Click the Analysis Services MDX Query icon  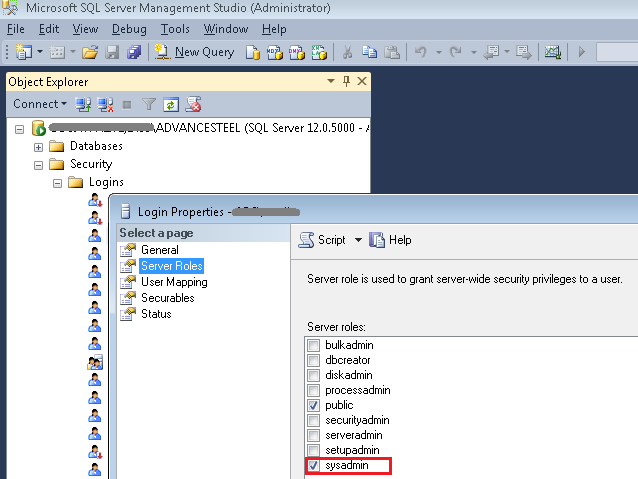pyautogui.click(x=275, y=52)
